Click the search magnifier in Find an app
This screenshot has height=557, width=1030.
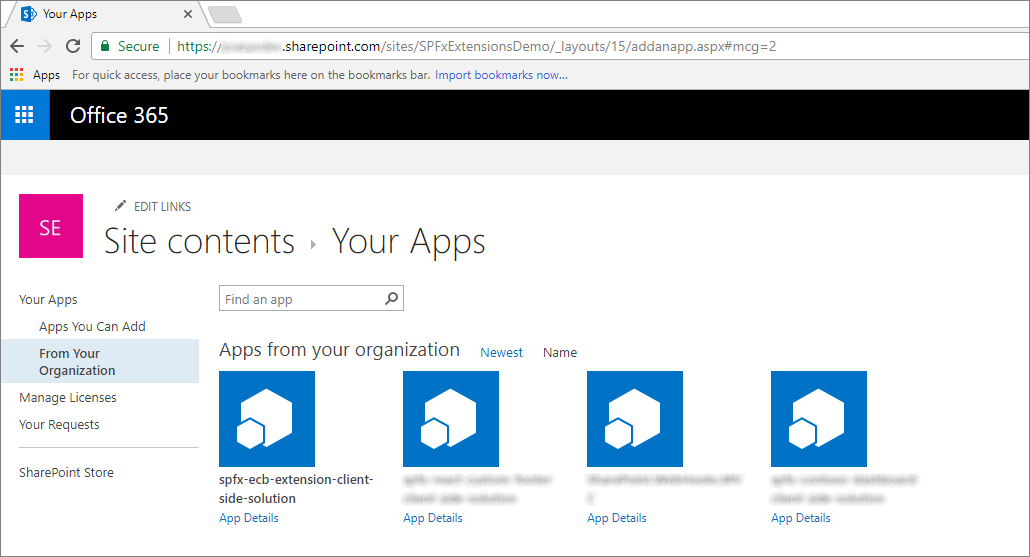[392, 299]
